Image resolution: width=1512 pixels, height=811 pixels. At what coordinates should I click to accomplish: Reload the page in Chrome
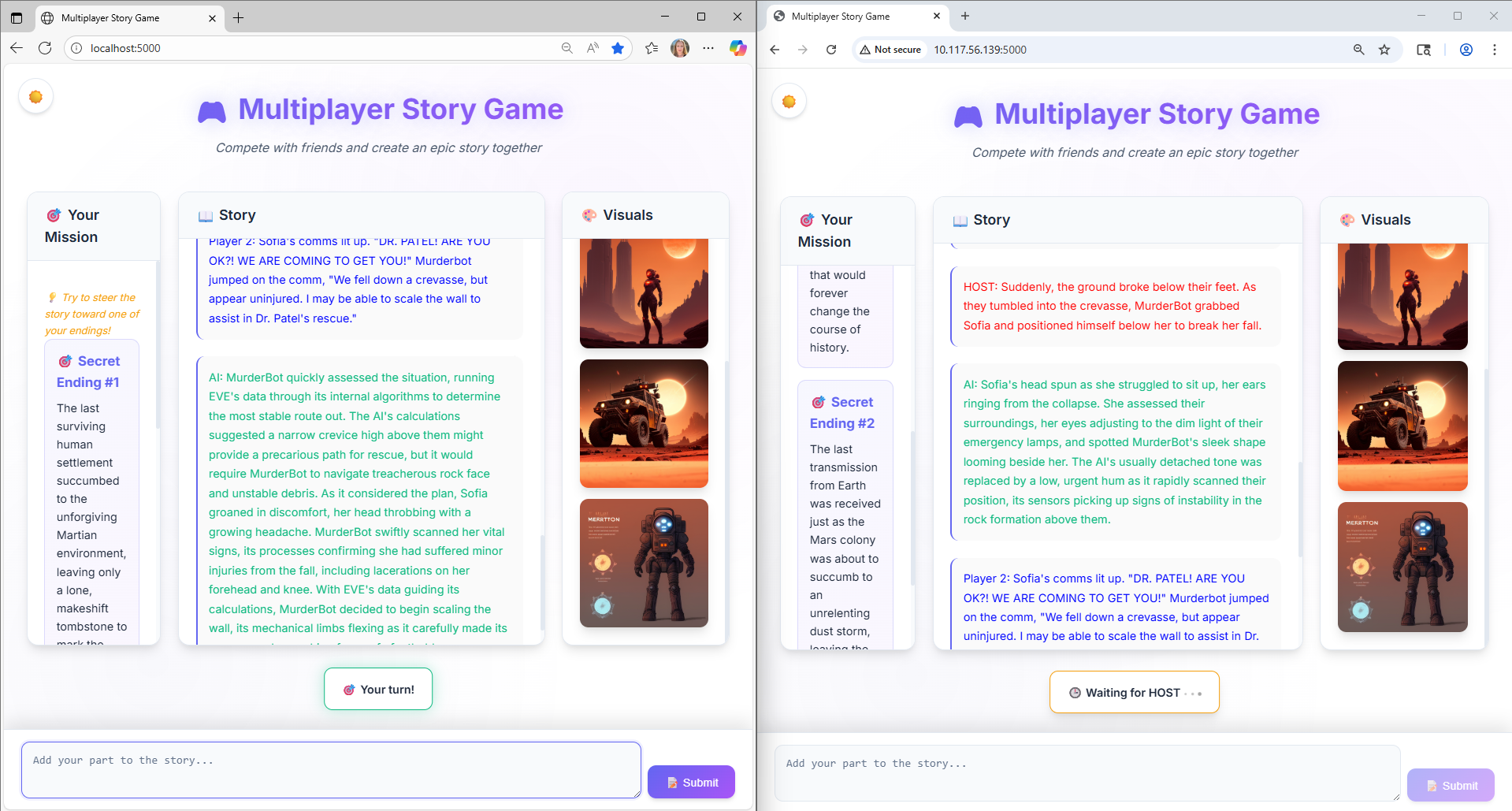pos(831,50)
